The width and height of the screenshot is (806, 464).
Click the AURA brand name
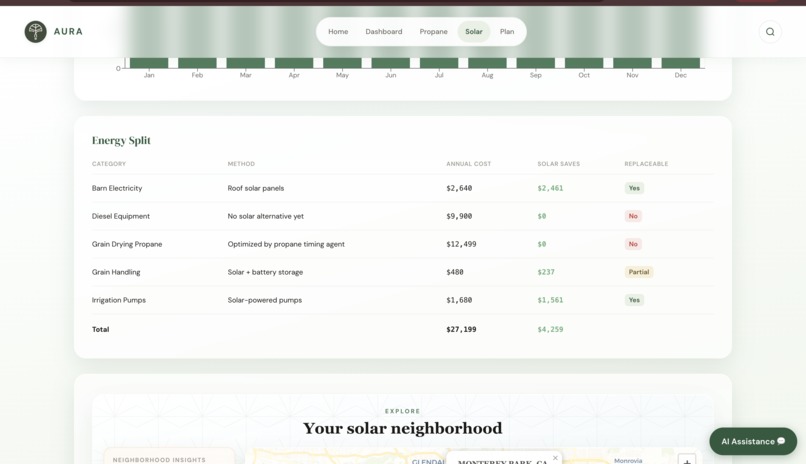pos(68,32)
